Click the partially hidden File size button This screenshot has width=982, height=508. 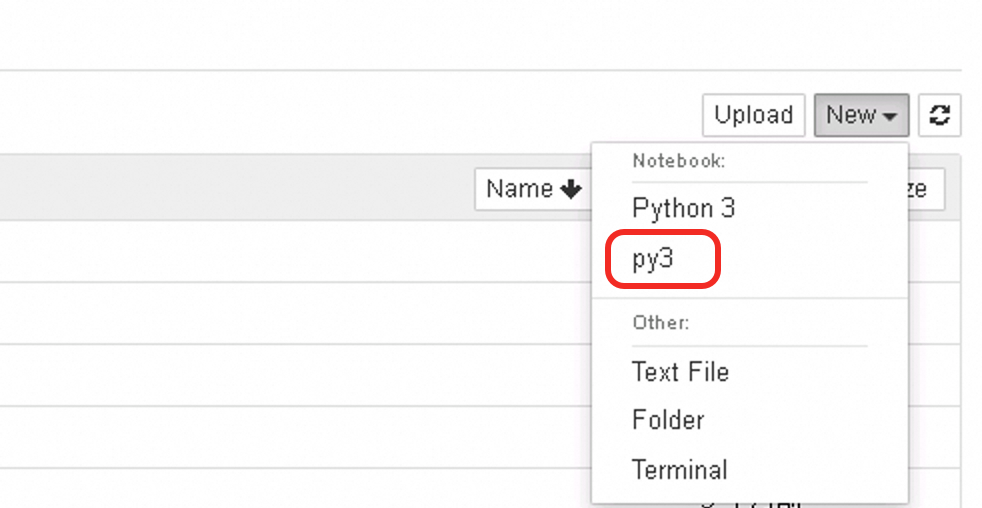click(926, 189)
